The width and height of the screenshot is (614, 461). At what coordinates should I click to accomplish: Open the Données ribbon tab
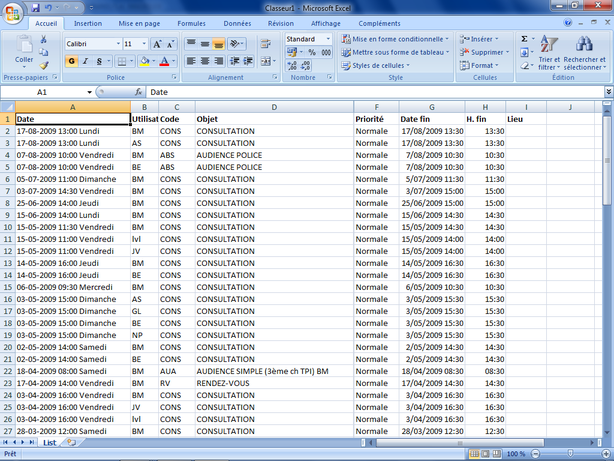coord(237,23)
